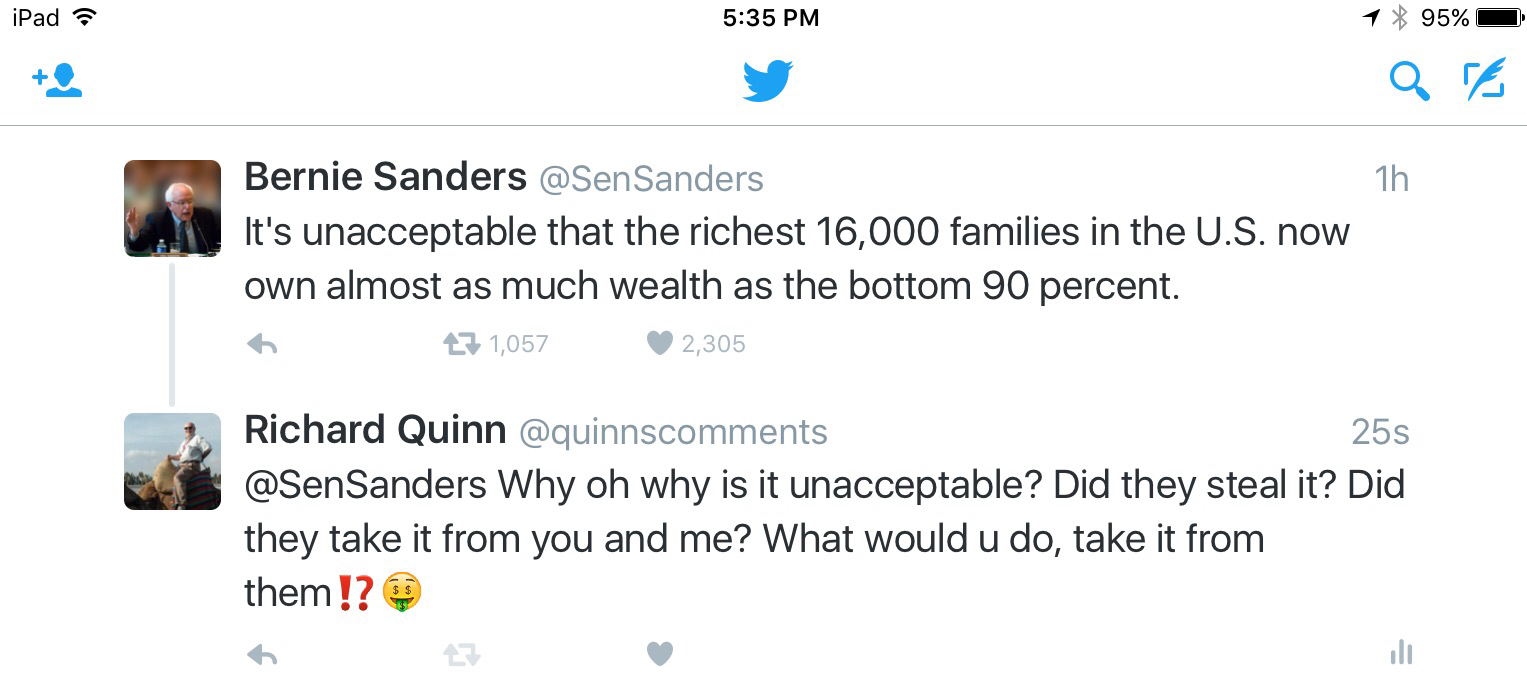This screenshot has height=686, width=1527.
Task: Open the Richard Quinn name link
Action: tap(375, 431)
